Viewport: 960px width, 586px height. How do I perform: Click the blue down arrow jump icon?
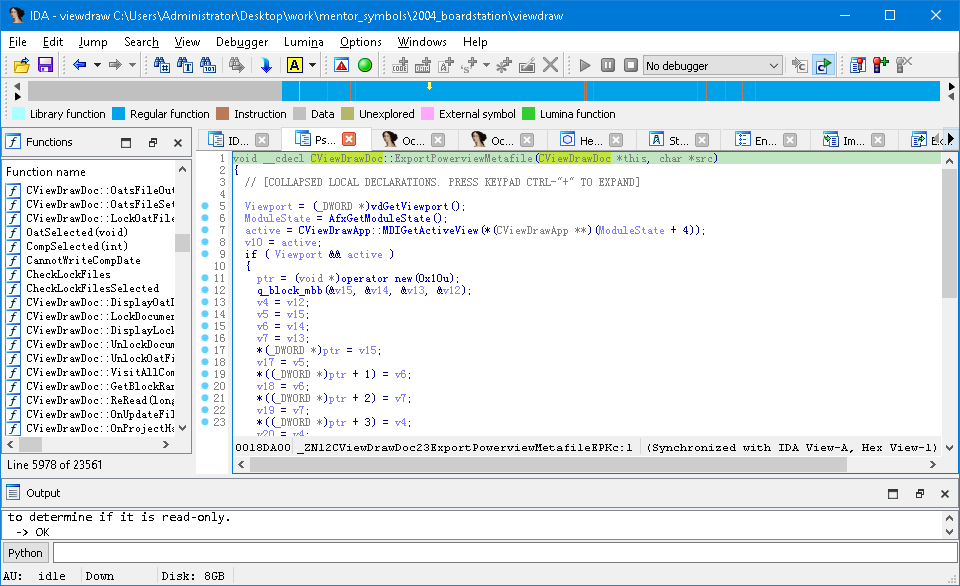click(x=266, y=65)
